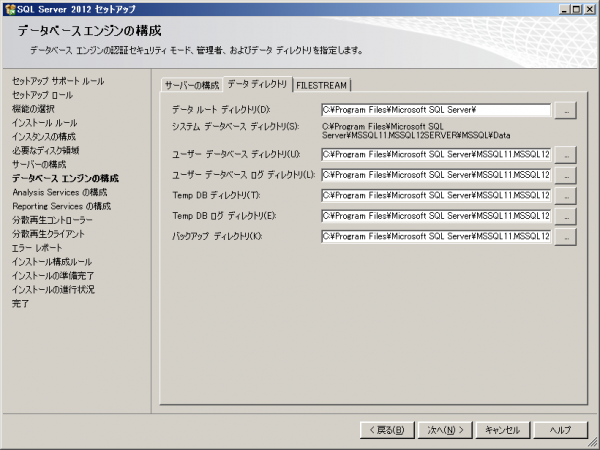Click the data root directory input field

click(x=436, y=111)
